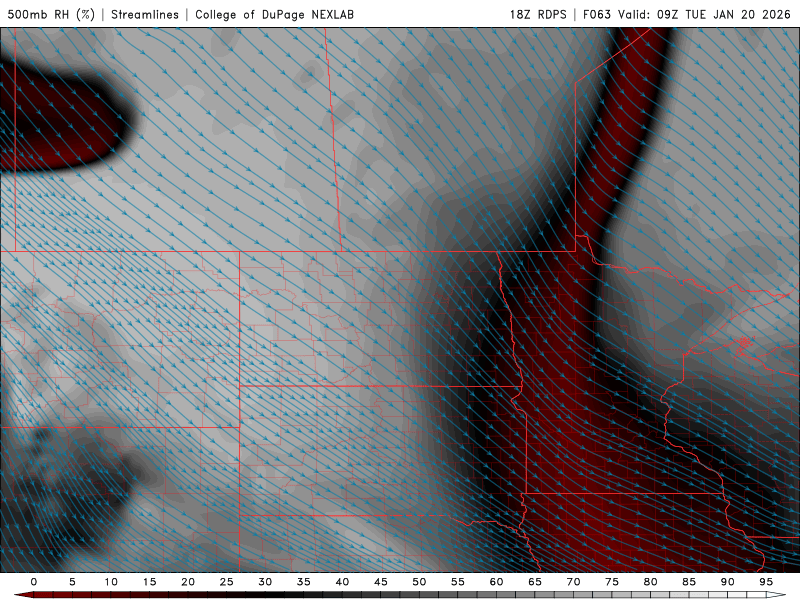Viewport: 800px width, 600px height.
Task: Click the "0" color scale label
Action: click(x=34, y=582)
